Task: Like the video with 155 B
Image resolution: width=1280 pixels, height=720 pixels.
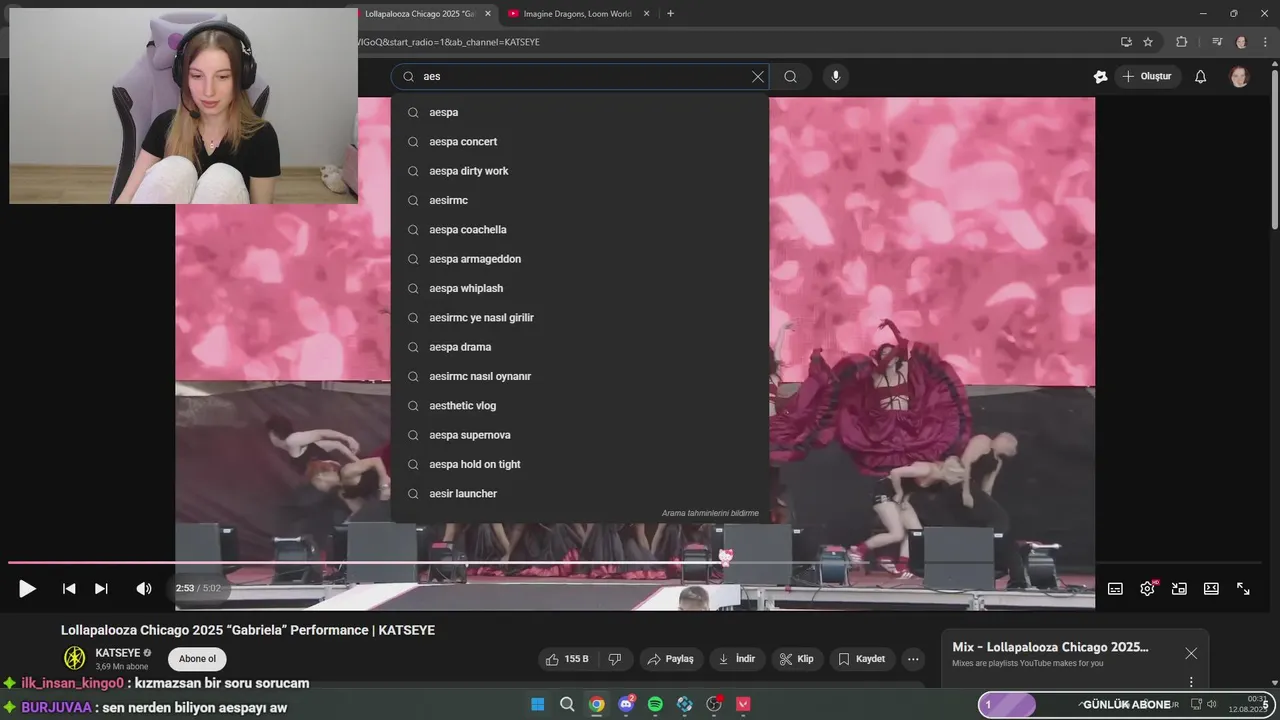Action: pyautogui.click(x=567, y=659)
